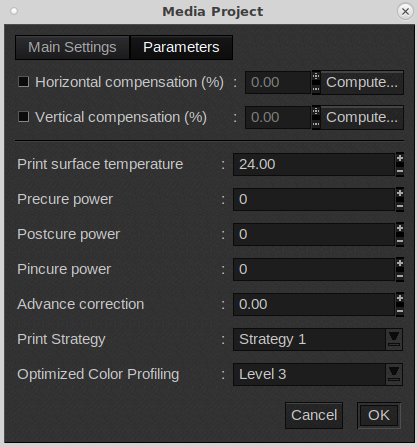Select the Parameters tab
This screenshot has width=418, height=447.
(x=181, y=47)
